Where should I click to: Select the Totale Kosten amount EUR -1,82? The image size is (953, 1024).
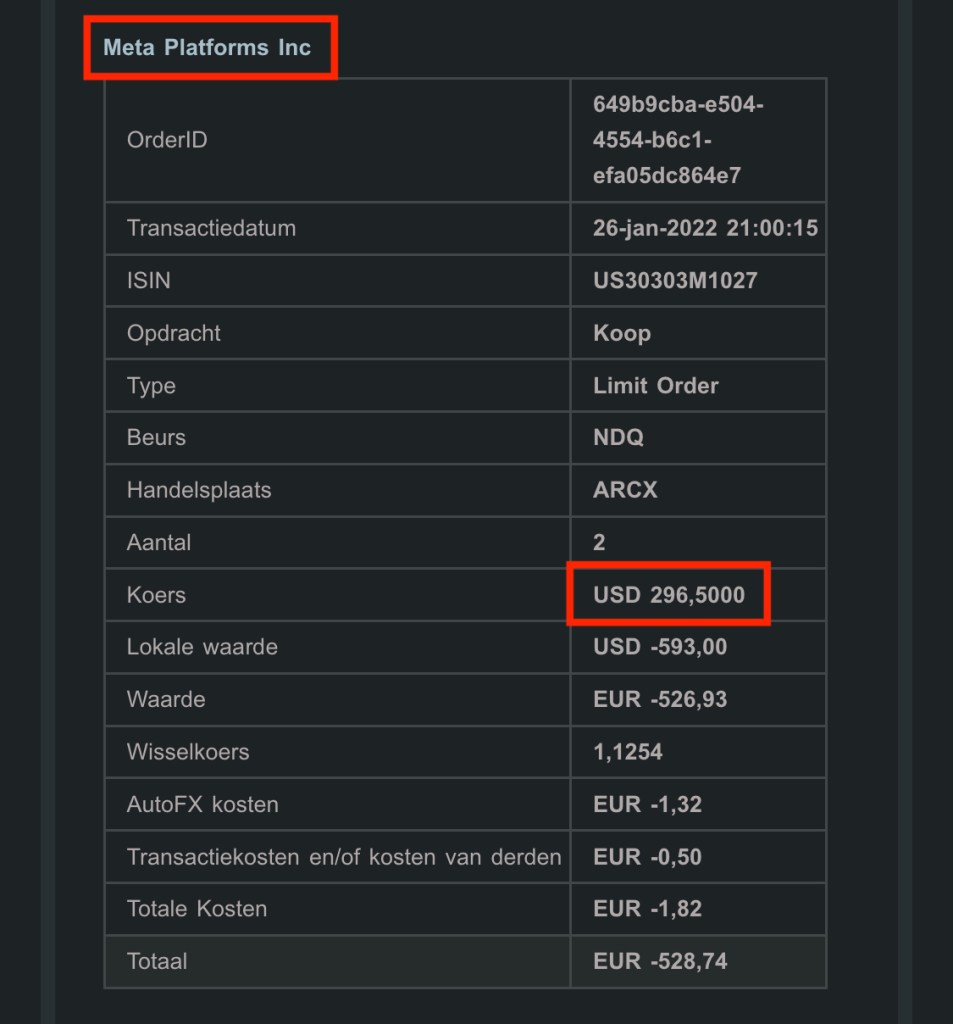(647, 909)
